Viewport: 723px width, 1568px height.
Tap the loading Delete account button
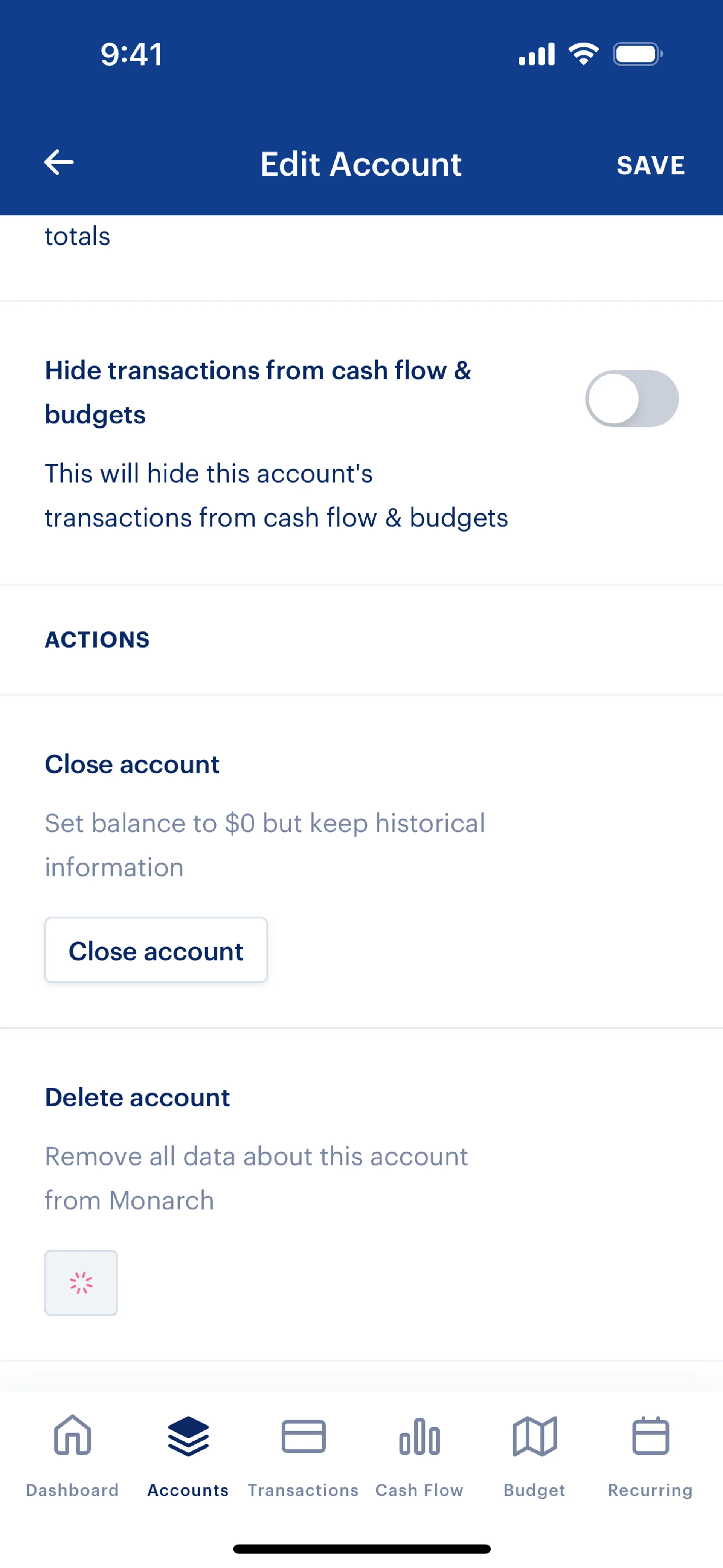tap(81, 1283)
